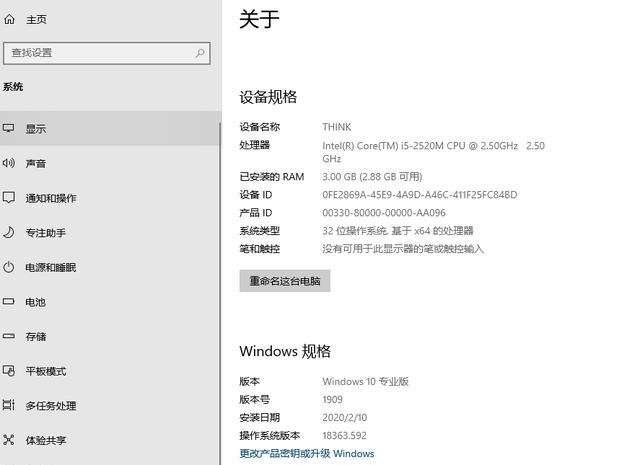
Task: Click the 产品 ID number 00330-80000-00000-AA096
Action: point(384,213)
